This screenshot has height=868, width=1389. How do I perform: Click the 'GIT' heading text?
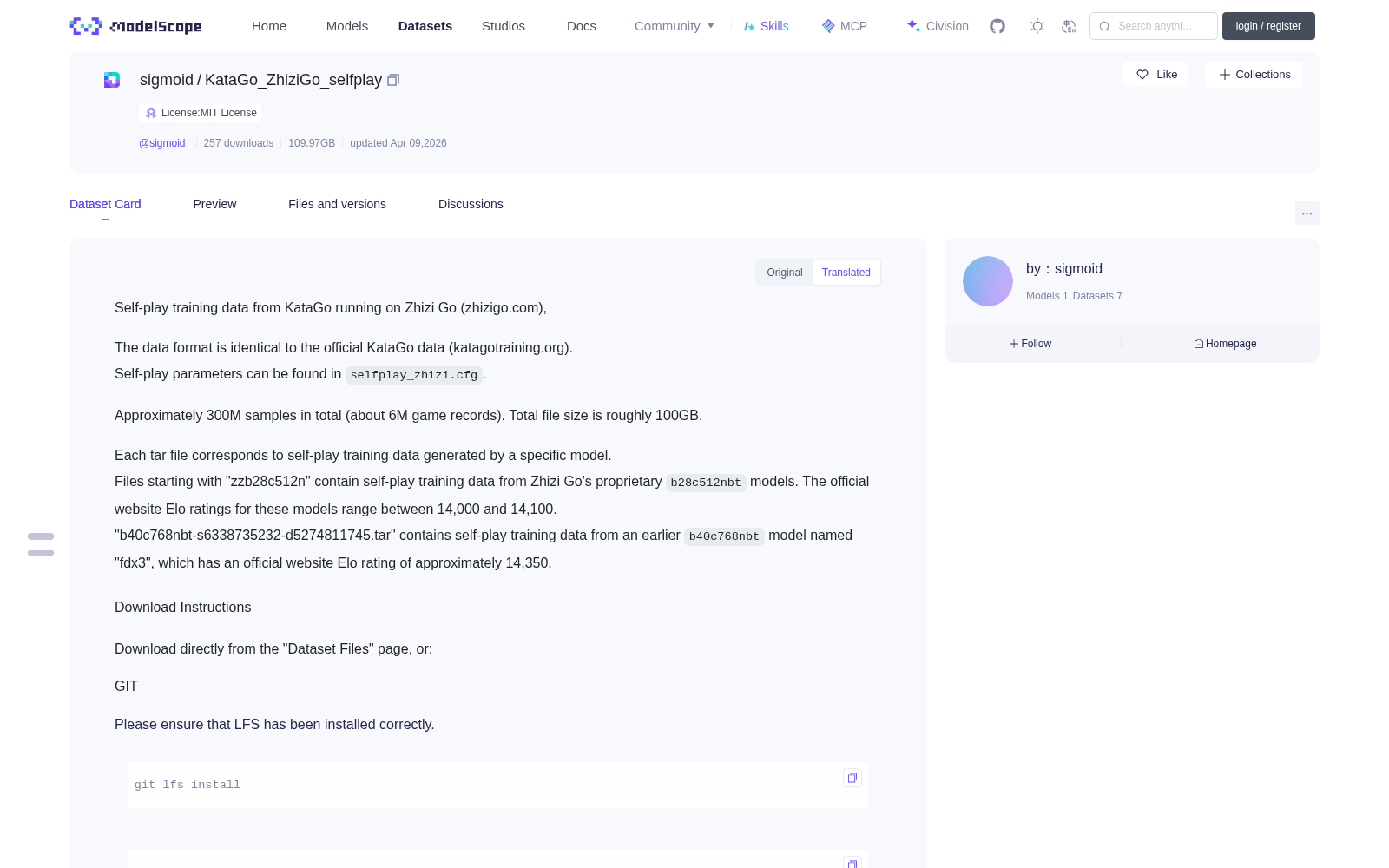point(126,687)
